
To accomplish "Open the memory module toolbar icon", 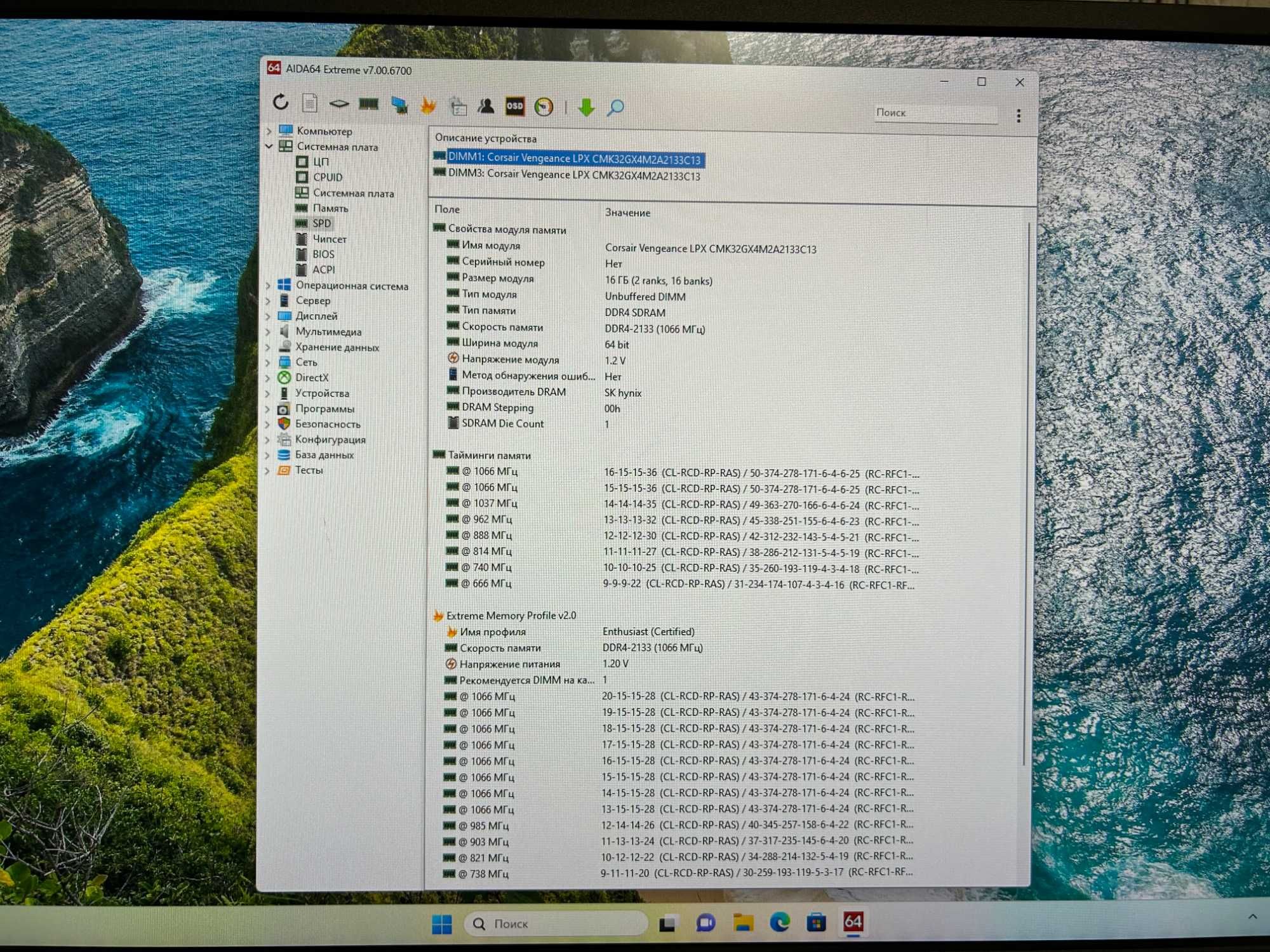I will tap(369, 104).
